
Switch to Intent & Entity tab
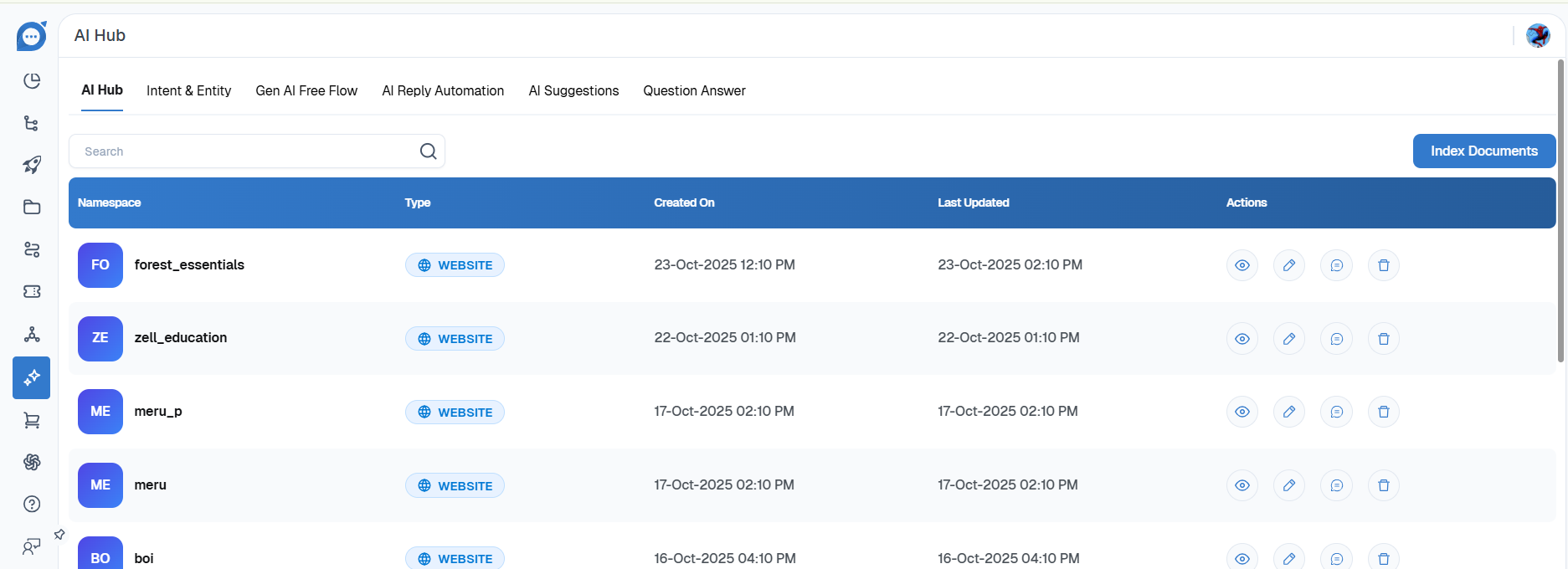[x=188, y=90]
